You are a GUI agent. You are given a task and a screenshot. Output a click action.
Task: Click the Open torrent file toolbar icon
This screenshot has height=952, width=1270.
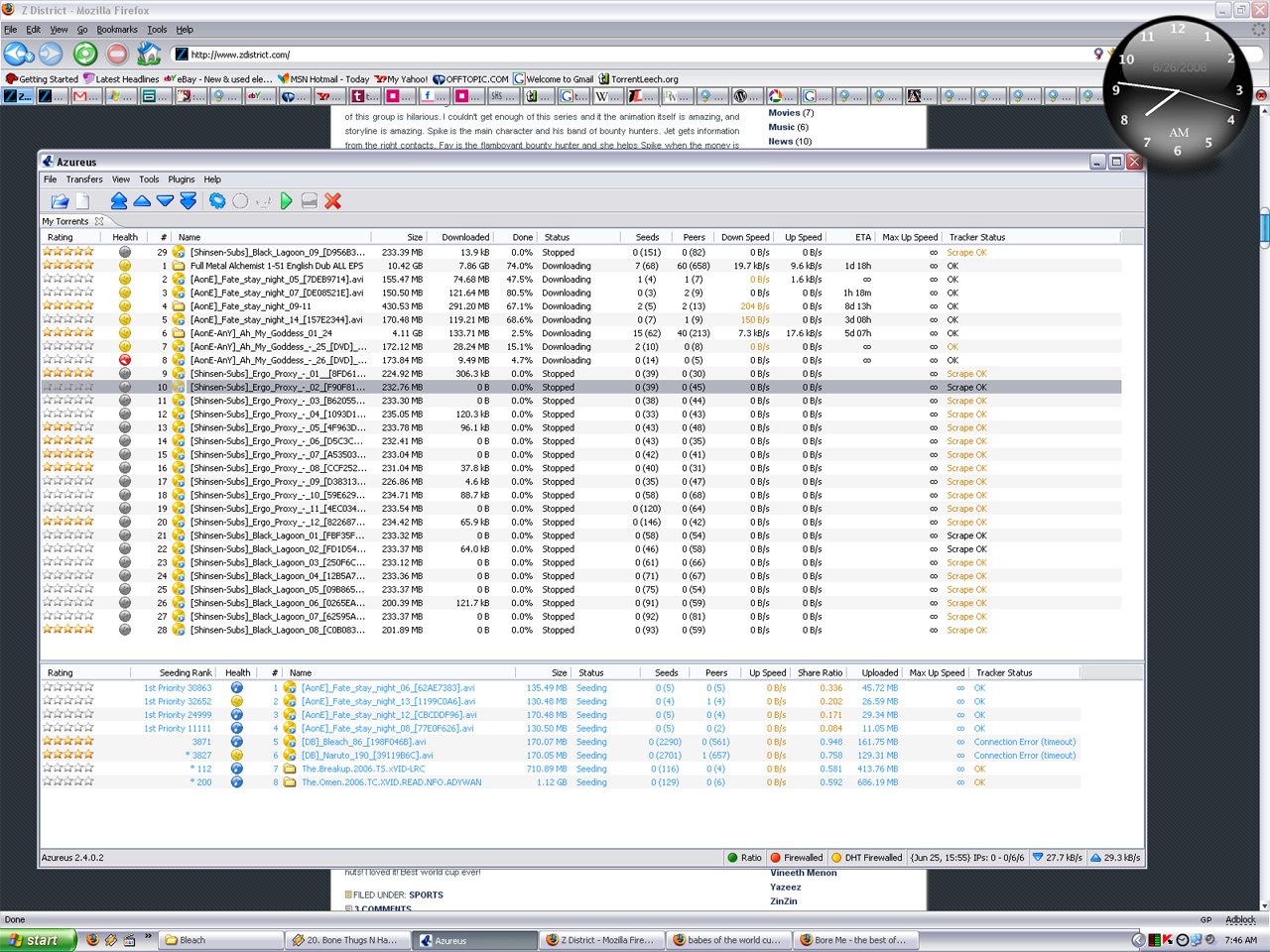click(60, 201)
